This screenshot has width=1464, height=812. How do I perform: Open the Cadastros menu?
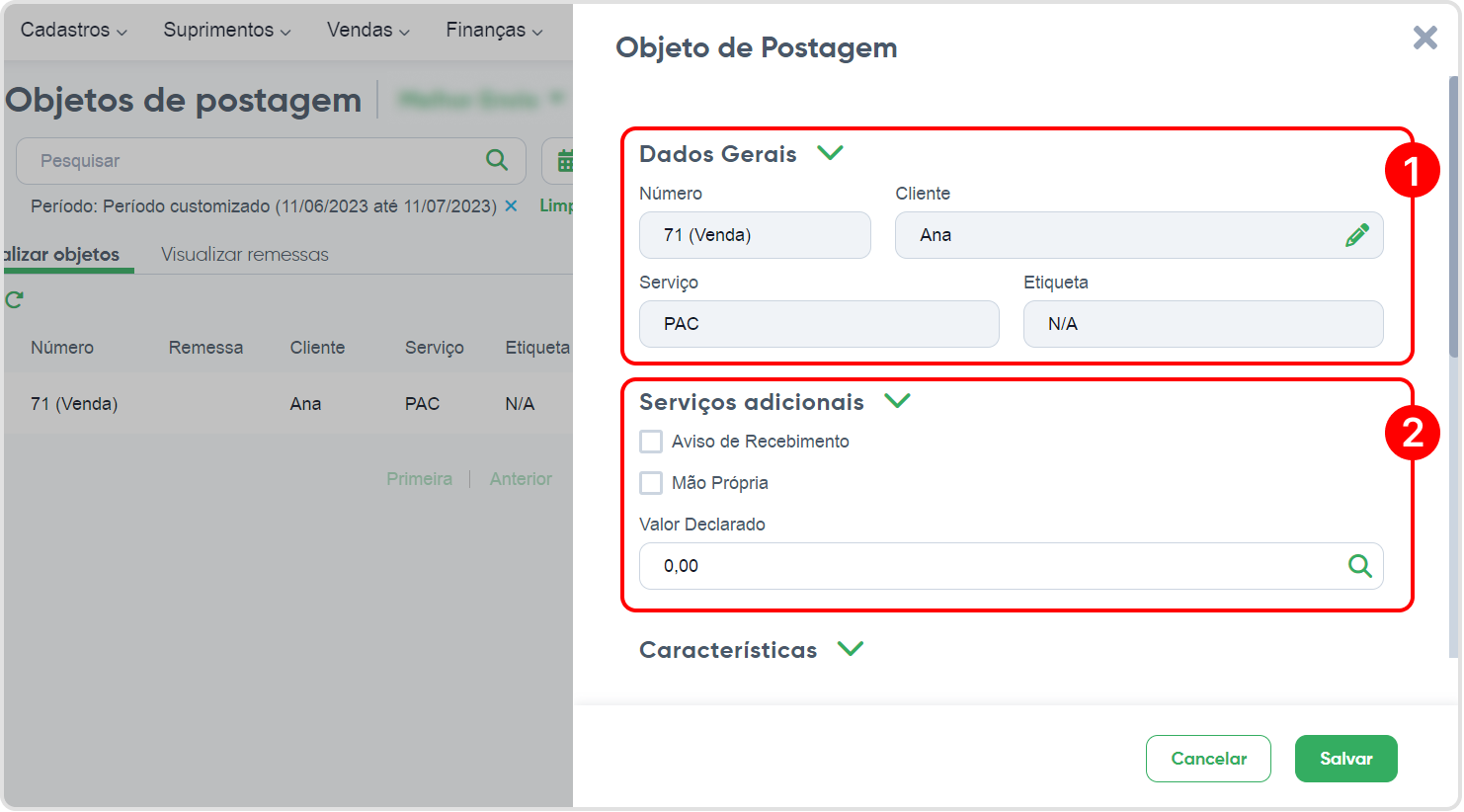click(x=74, y=31)
